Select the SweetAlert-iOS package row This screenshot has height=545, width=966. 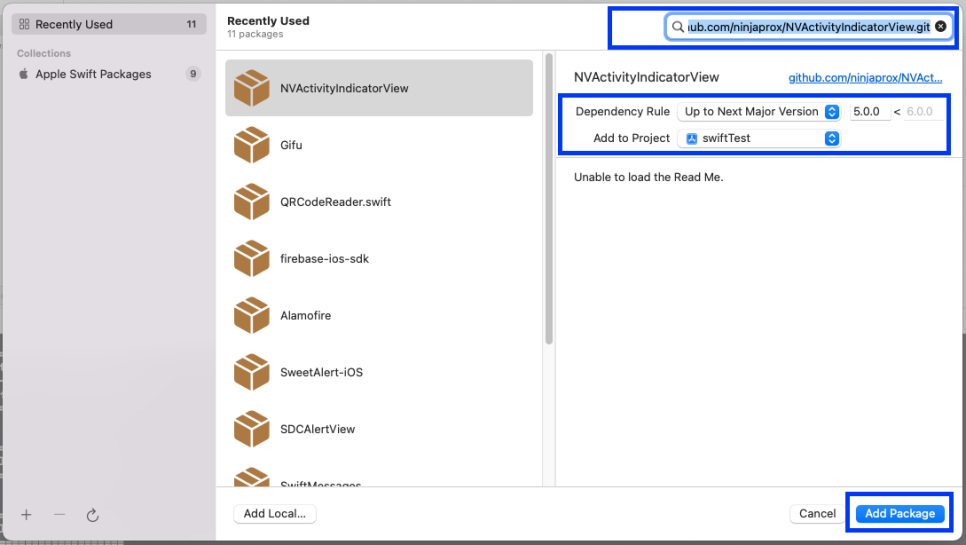pos(379,372)
